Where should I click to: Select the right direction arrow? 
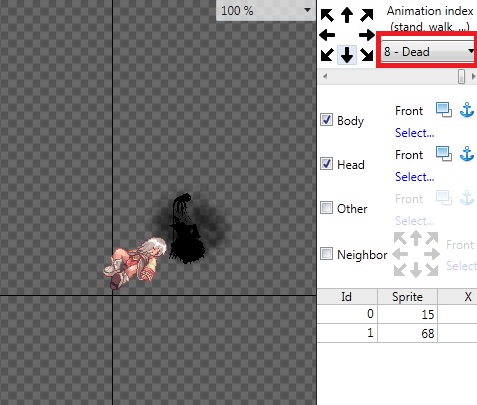367,35
